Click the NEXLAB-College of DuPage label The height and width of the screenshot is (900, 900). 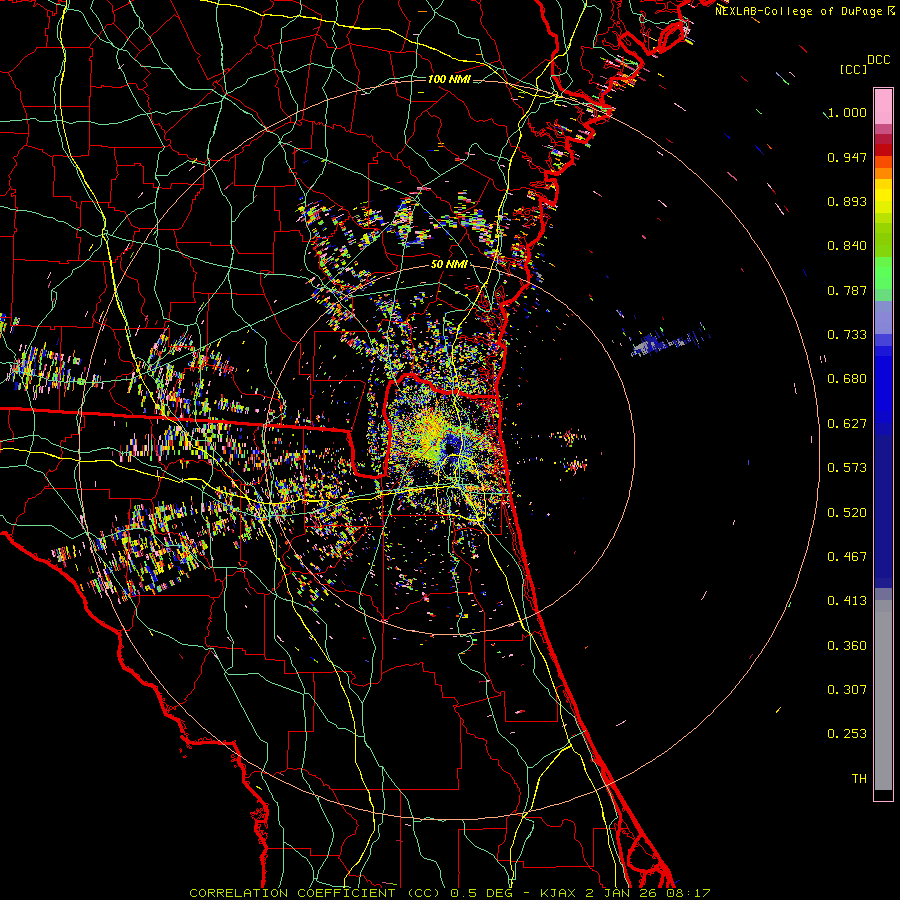pyautogui.click(x=805, y=11)
